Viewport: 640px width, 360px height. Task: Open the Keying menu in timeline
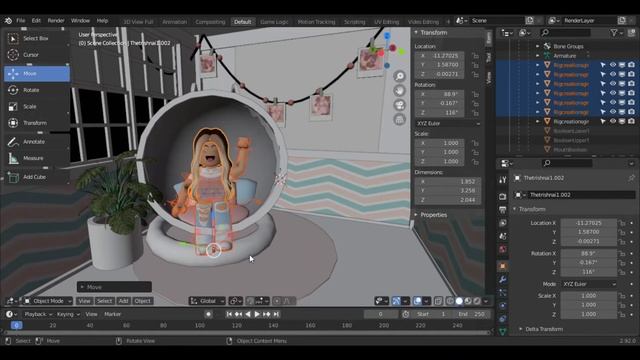tap(68, 314)
